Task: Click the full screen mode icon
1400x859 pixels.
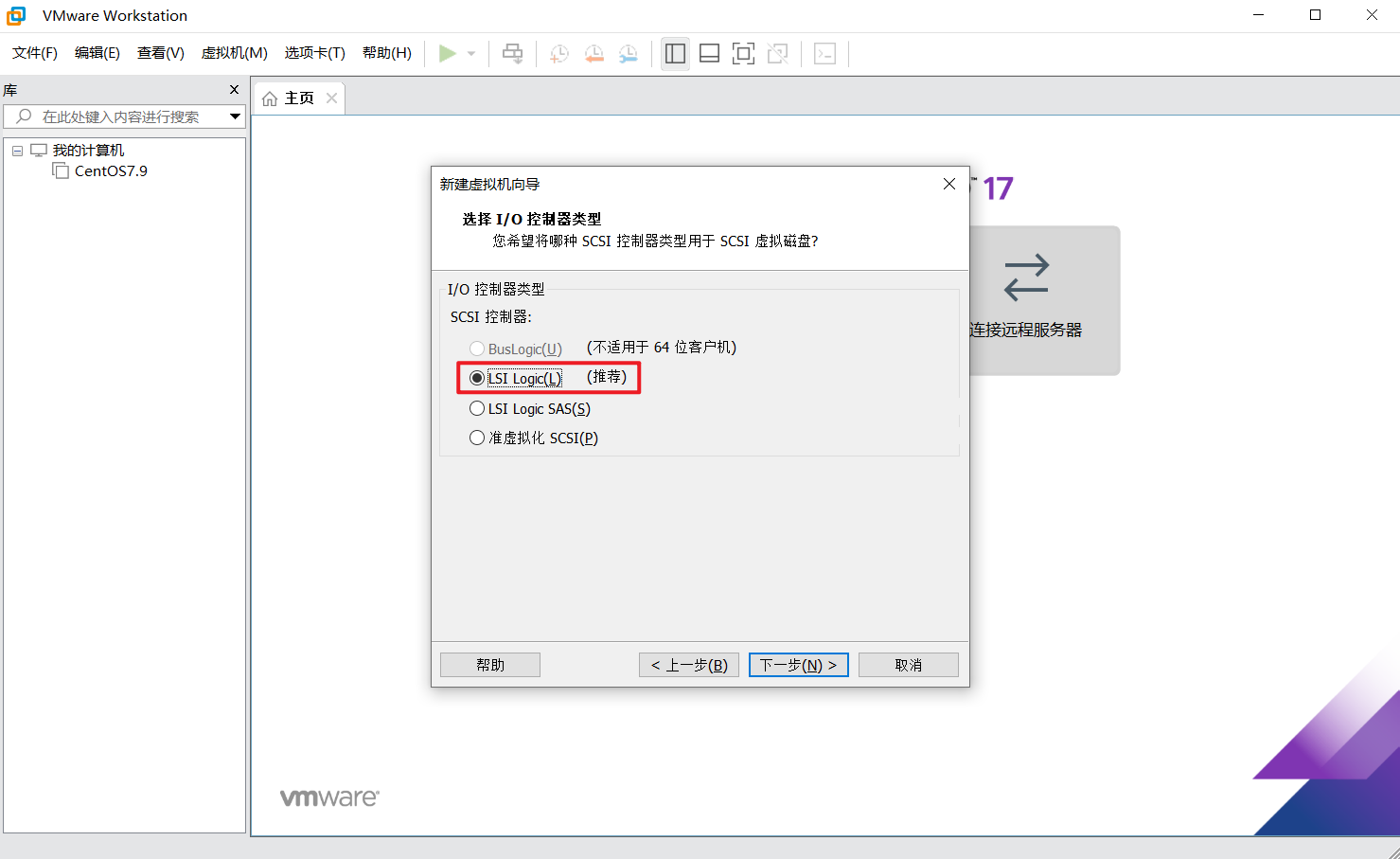Action: 744,54
